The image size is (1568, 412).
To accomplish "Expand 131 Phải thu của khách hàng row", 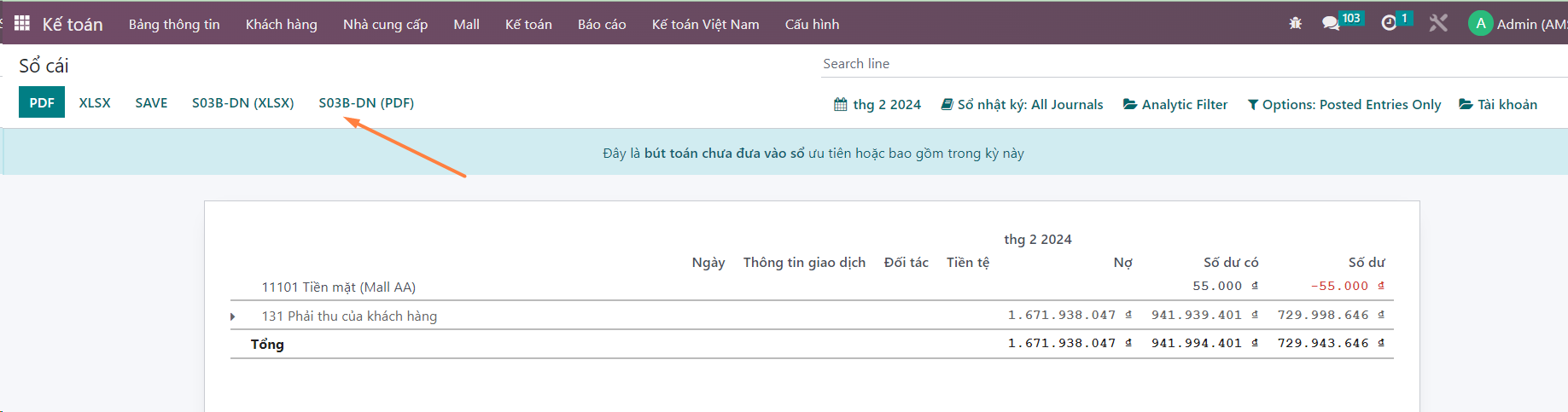I will tap(233, 316).
